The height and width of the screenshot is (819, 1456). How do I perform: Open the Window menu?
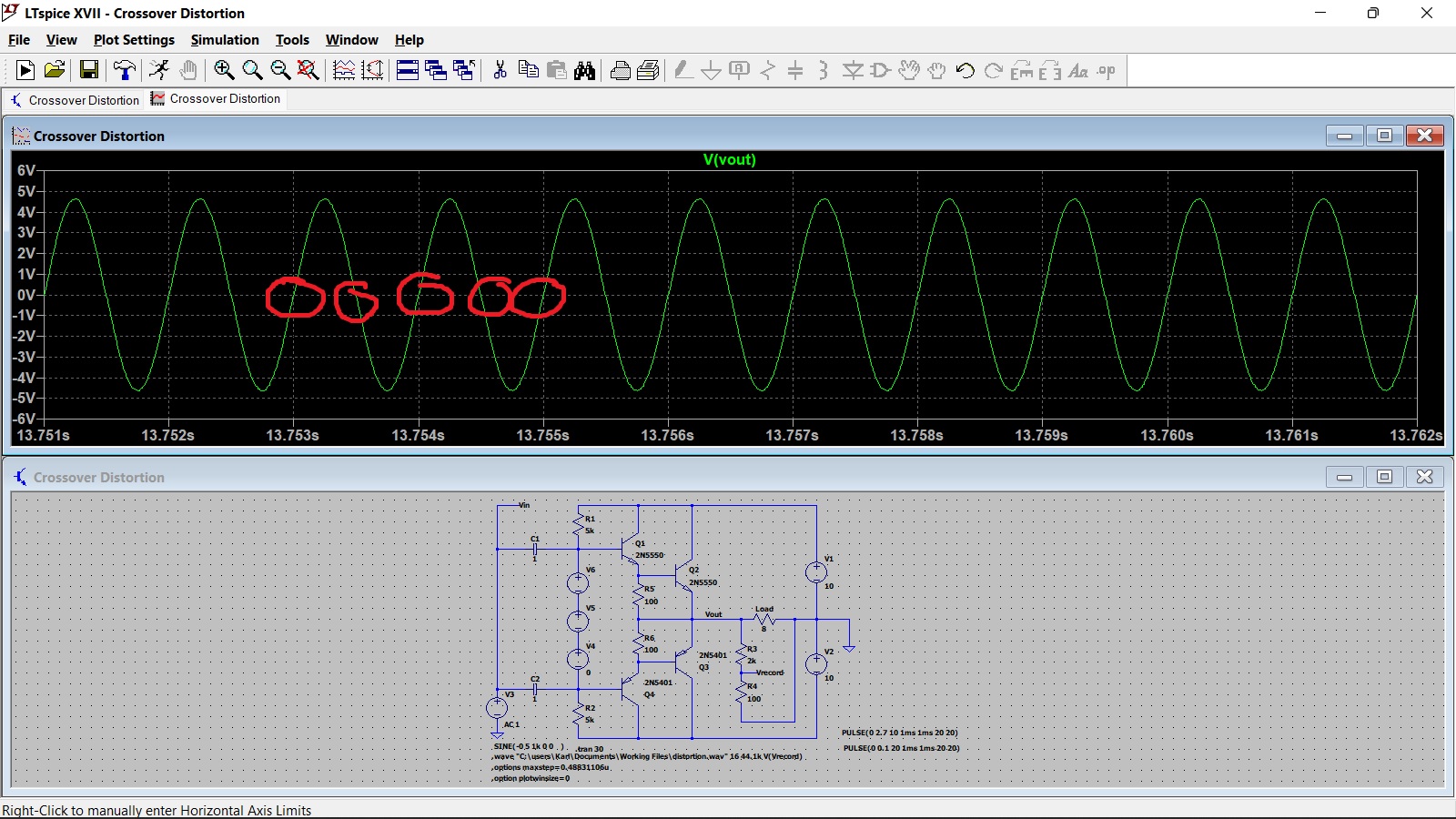(x=352, y=40)
